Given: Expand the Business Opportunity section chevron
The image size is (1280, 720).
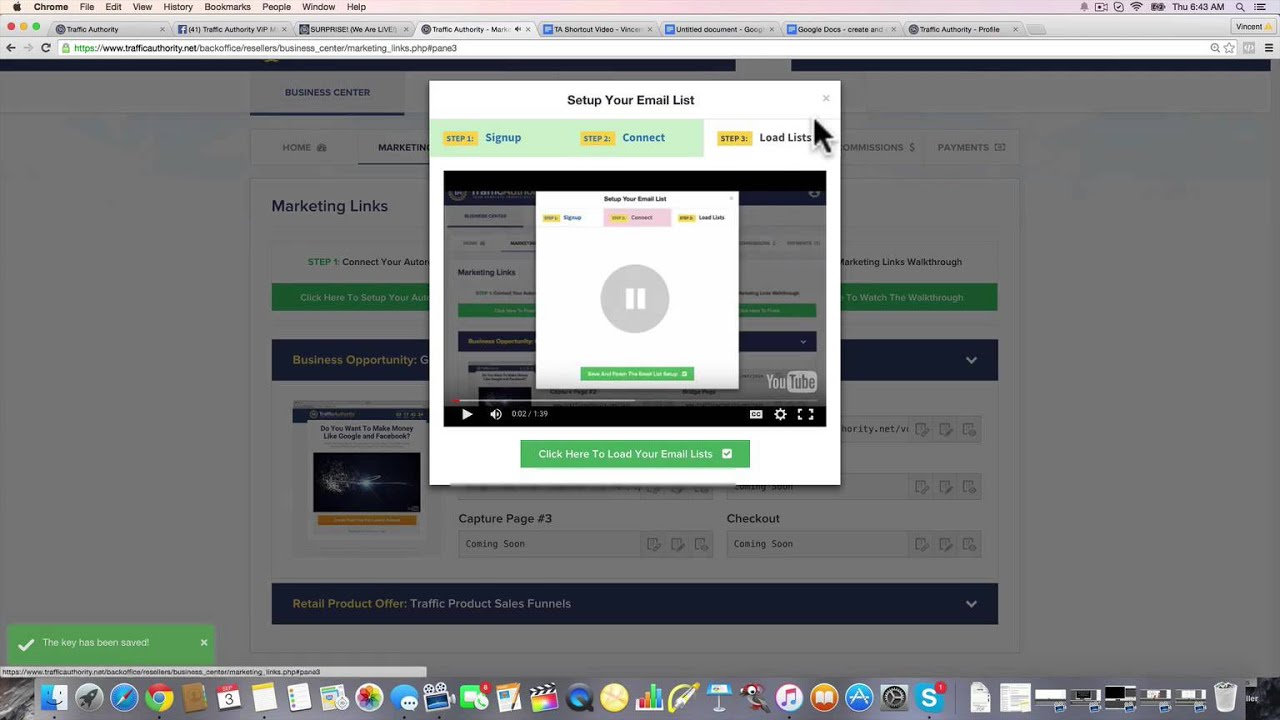Looking at the screenshot, I should pyautogui.click(x=971, y=360).
